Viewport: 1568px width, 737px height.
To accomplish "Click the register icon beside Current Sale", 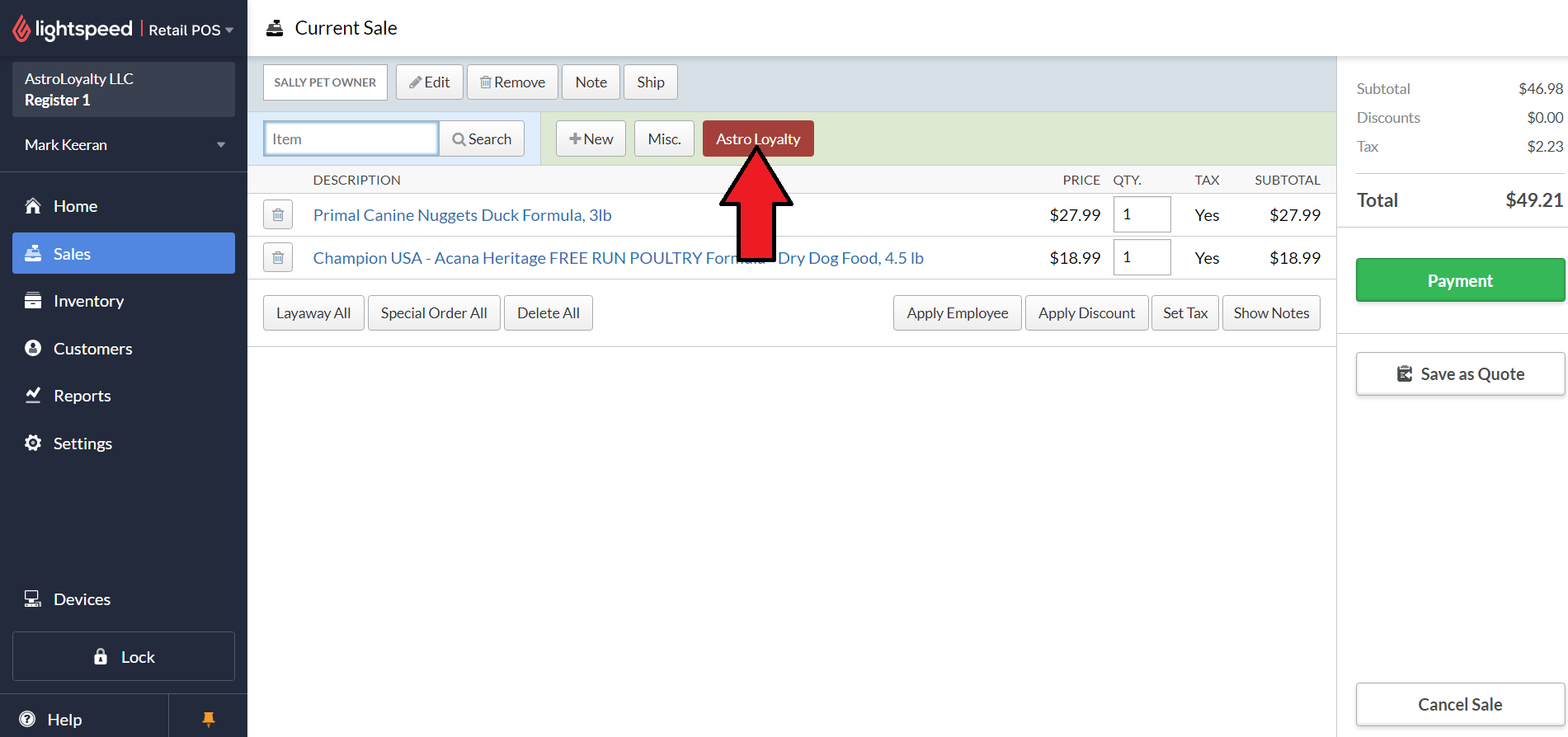I will click(x=275, y=28).
